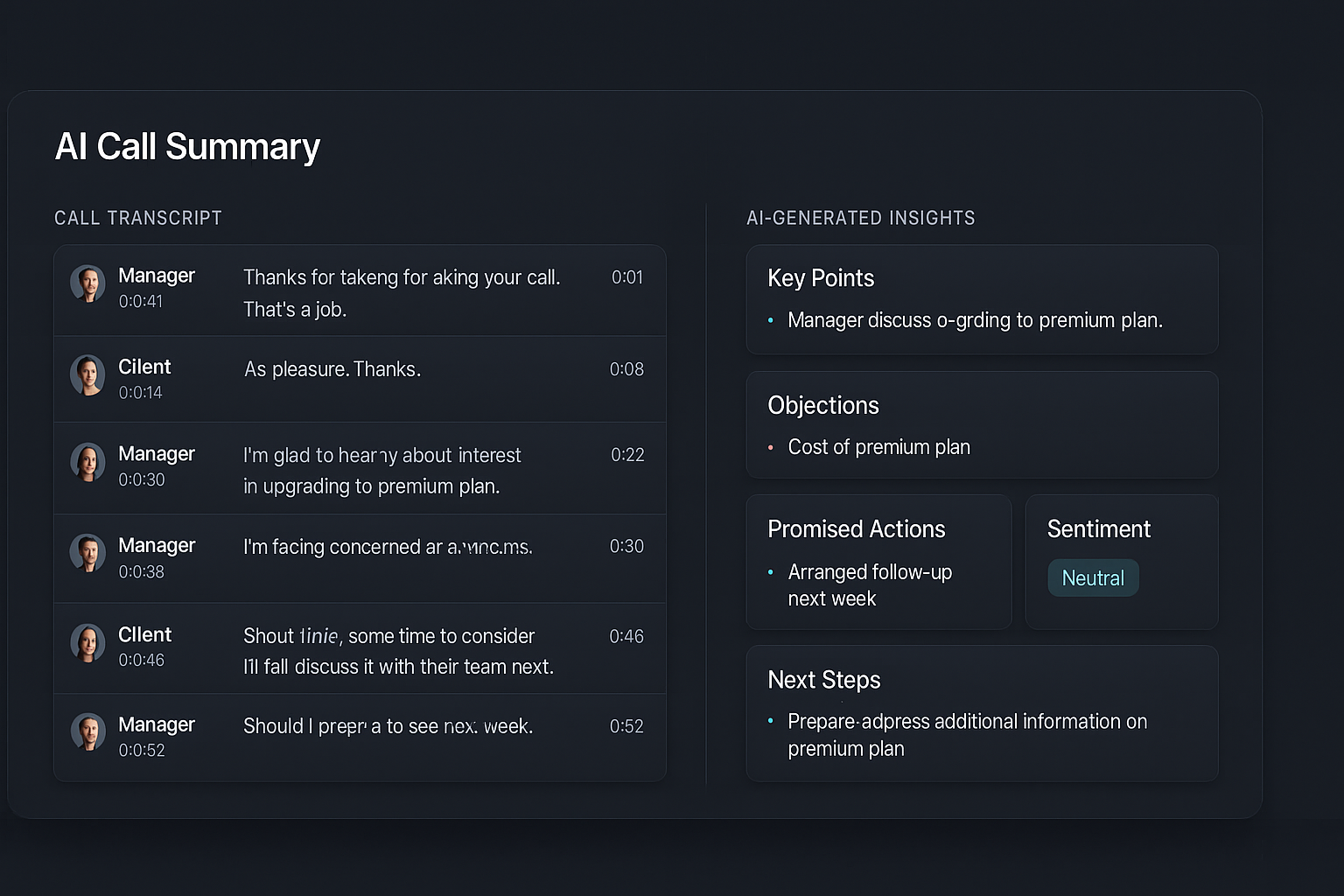
Task: Click the "Cost of premium plan" objection
Action: point(878,447)
